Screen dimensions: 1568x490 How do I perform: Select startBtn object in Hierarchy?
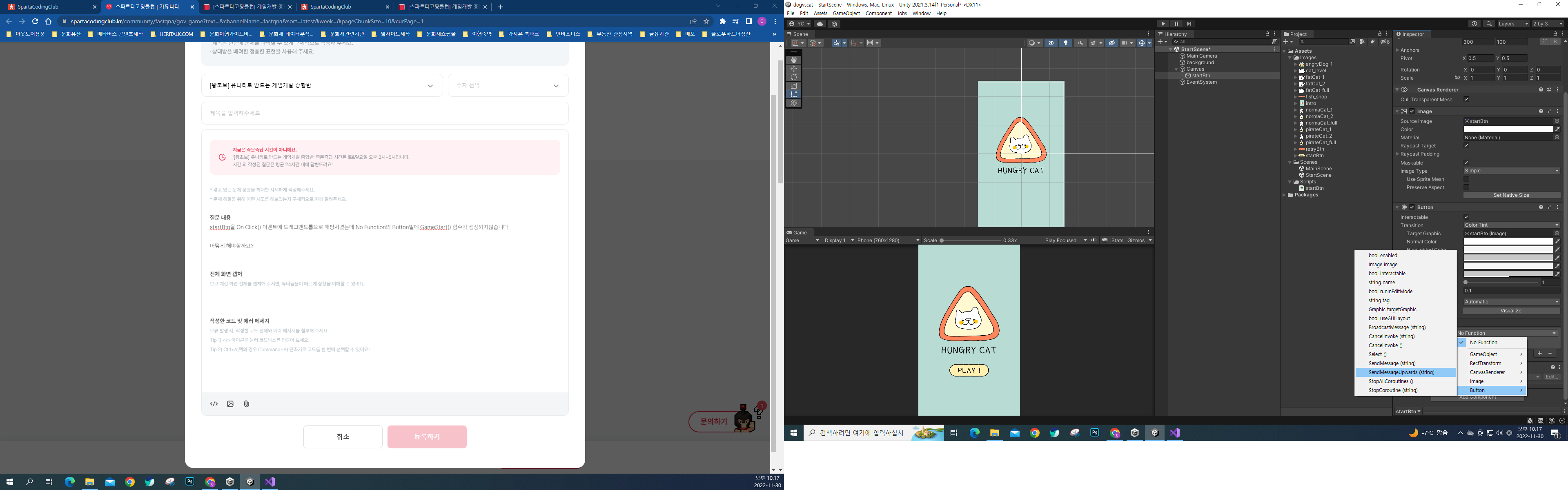coord(1201,76)
